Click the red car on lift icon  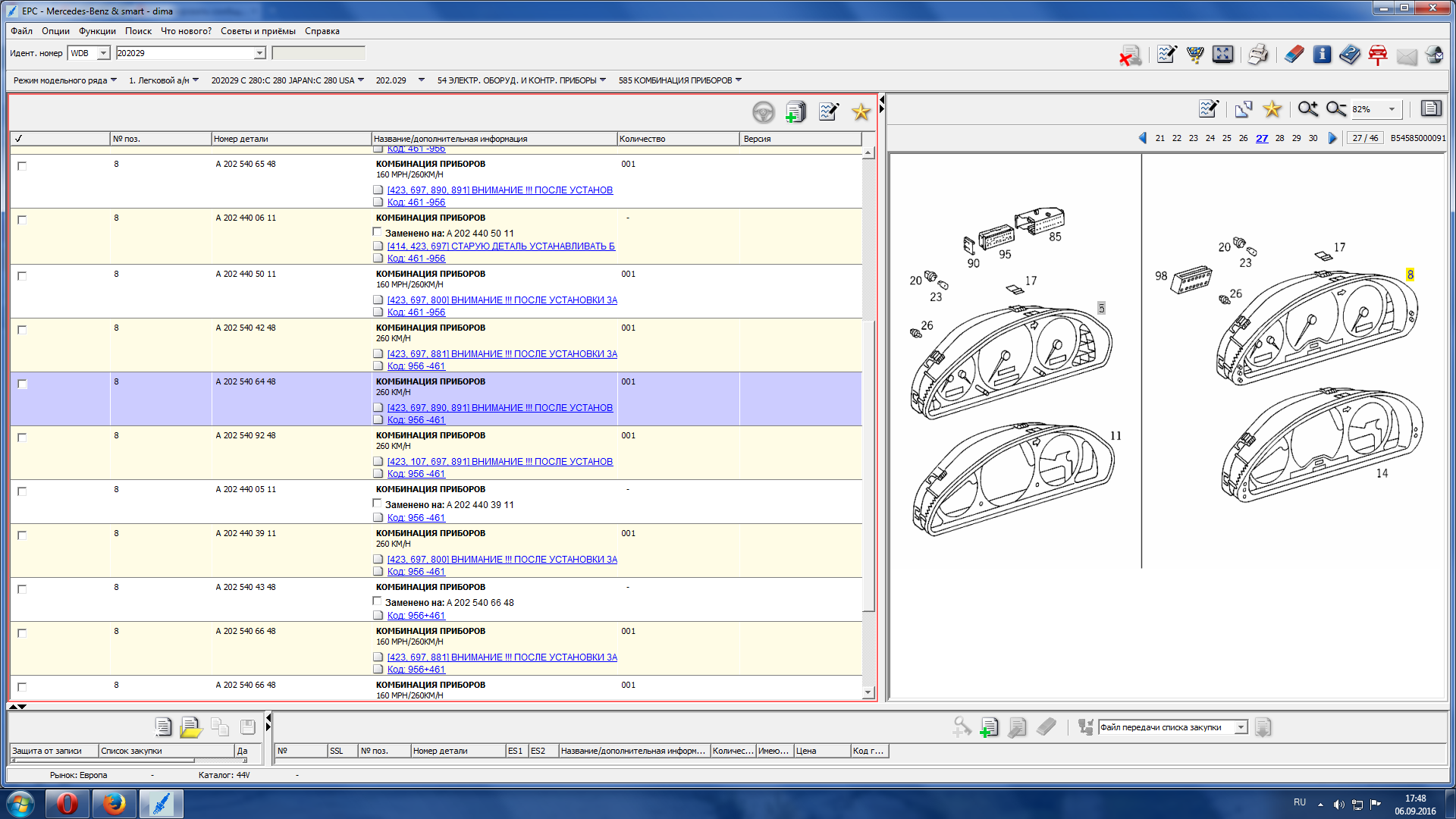[x=1378, y=55]
